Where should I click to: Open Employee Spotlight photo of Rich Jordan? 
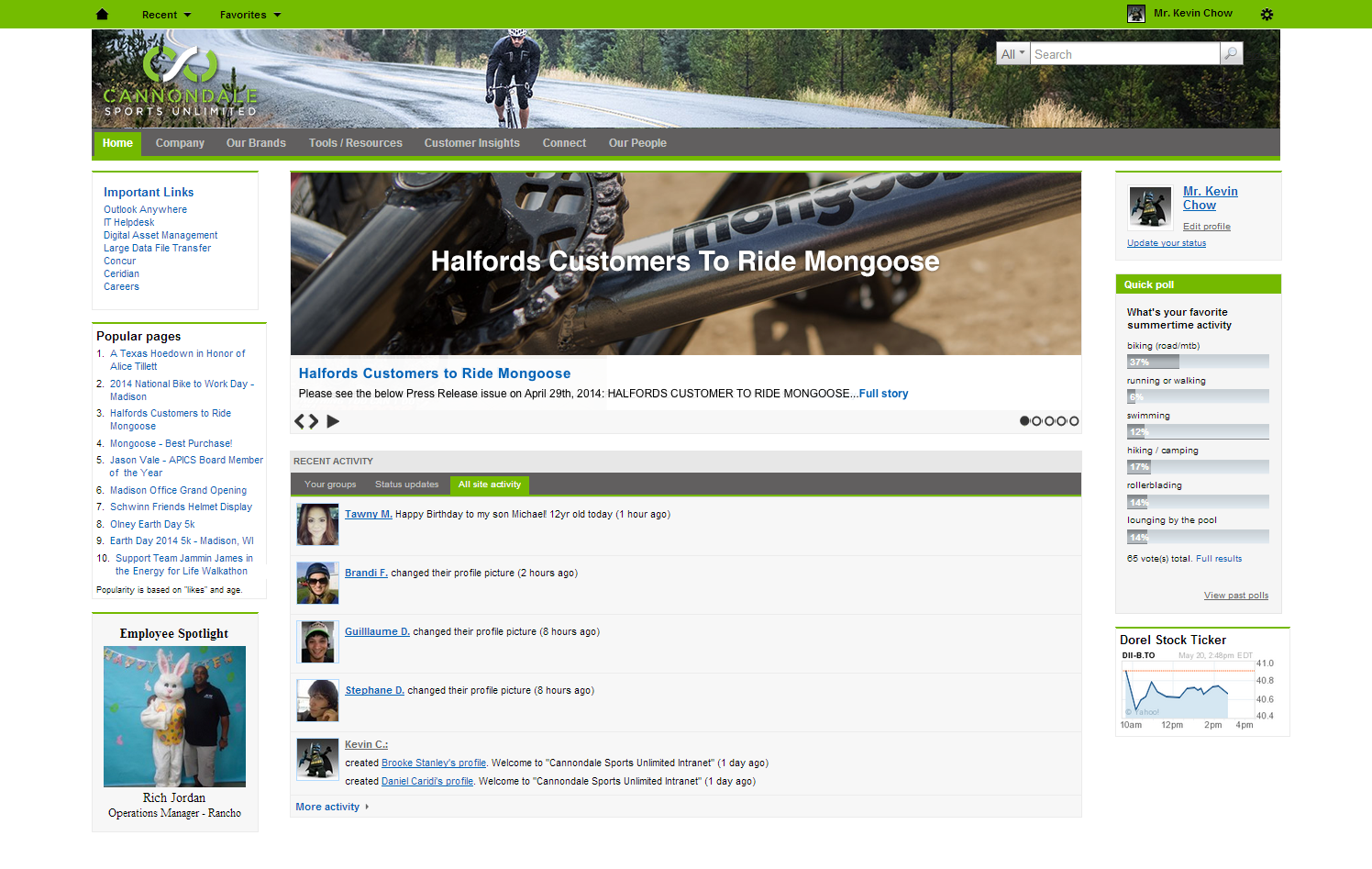point(174,717)
